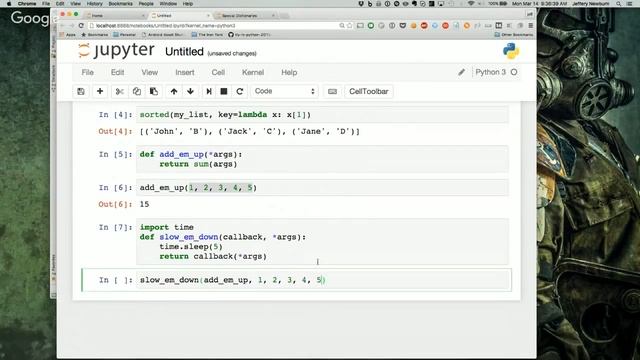The width and height of the screenshot is (640, 360).
Task: Click into the def add_em_up cell
Action: [322, 159]
